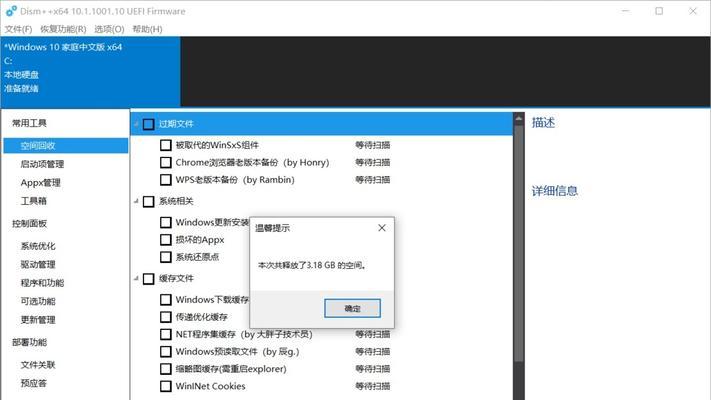Open the 恢复功能(R) menu
The width and height of the screenshot is (711, 400).
[63, 29]
